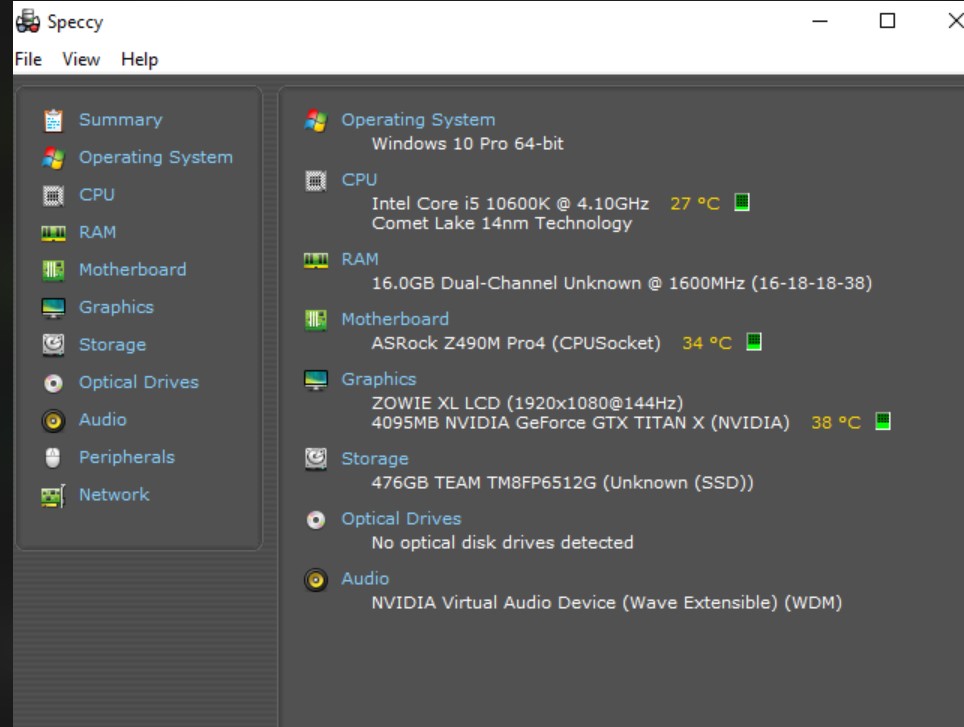Open the View menu
This screenshot has height=727, width=964.
point(81,59)
